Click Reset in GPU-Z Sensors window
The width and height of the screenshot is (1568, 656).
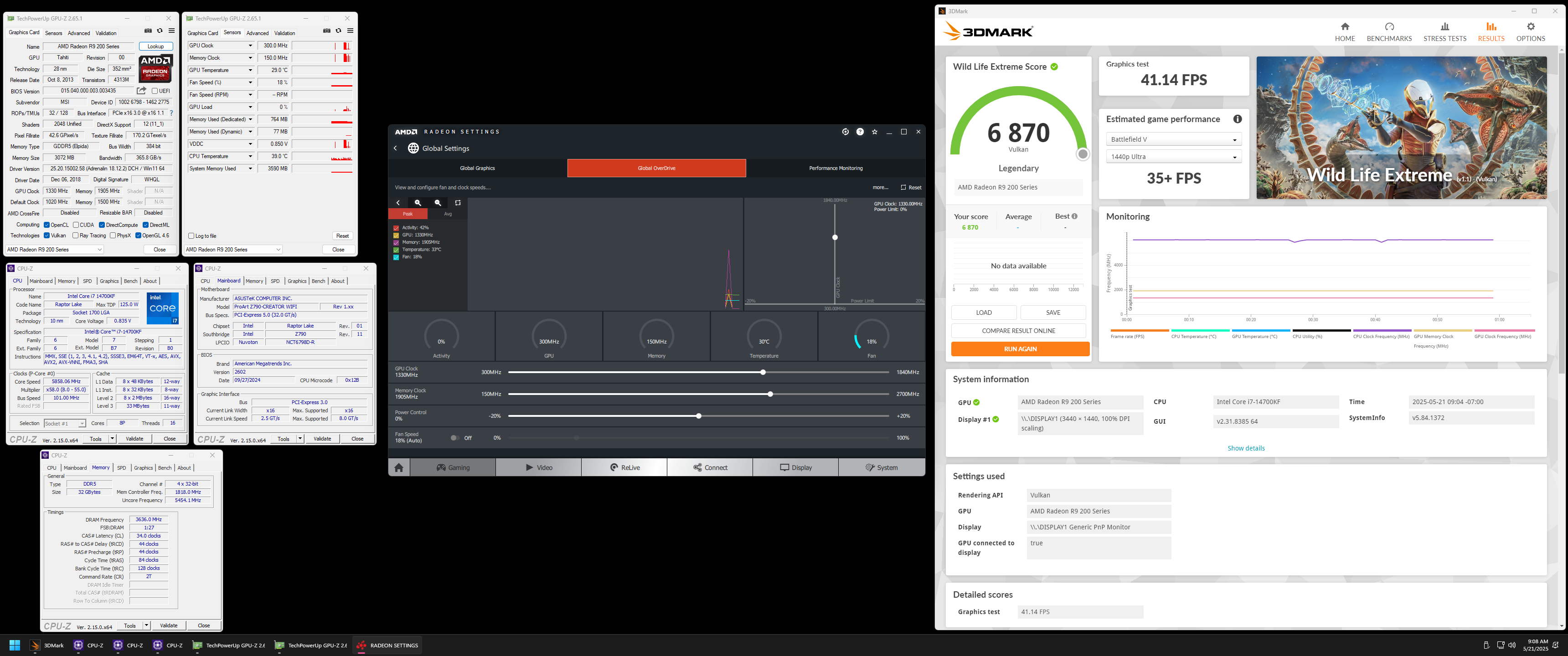pos(343,236)
